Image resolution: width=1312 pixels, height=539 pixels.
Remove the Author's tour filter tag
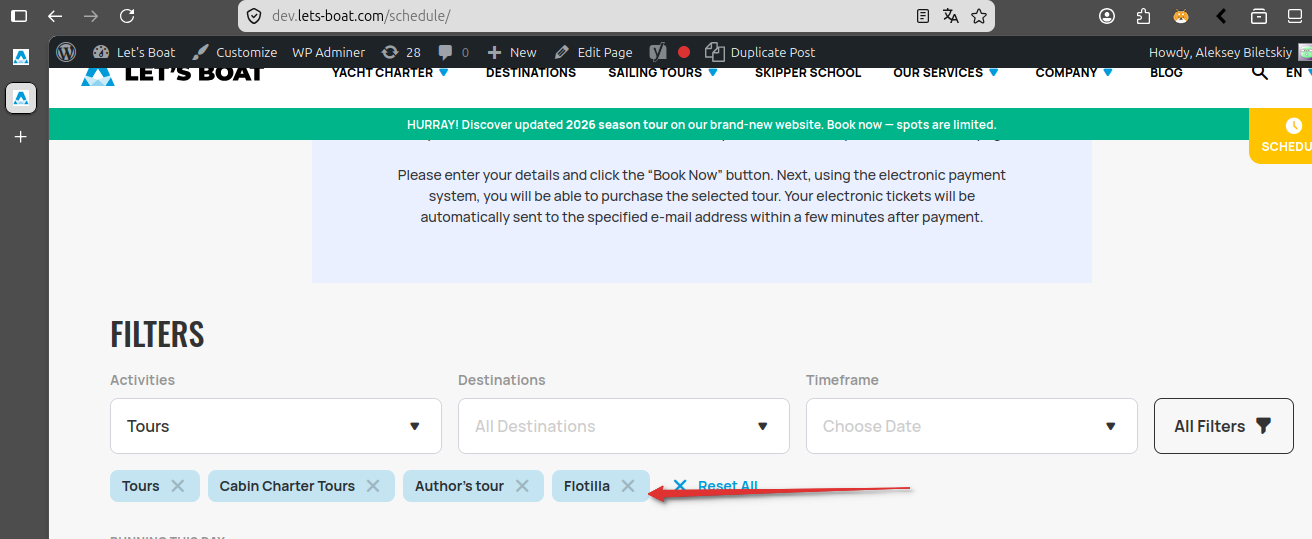click(x=522, y=486)
